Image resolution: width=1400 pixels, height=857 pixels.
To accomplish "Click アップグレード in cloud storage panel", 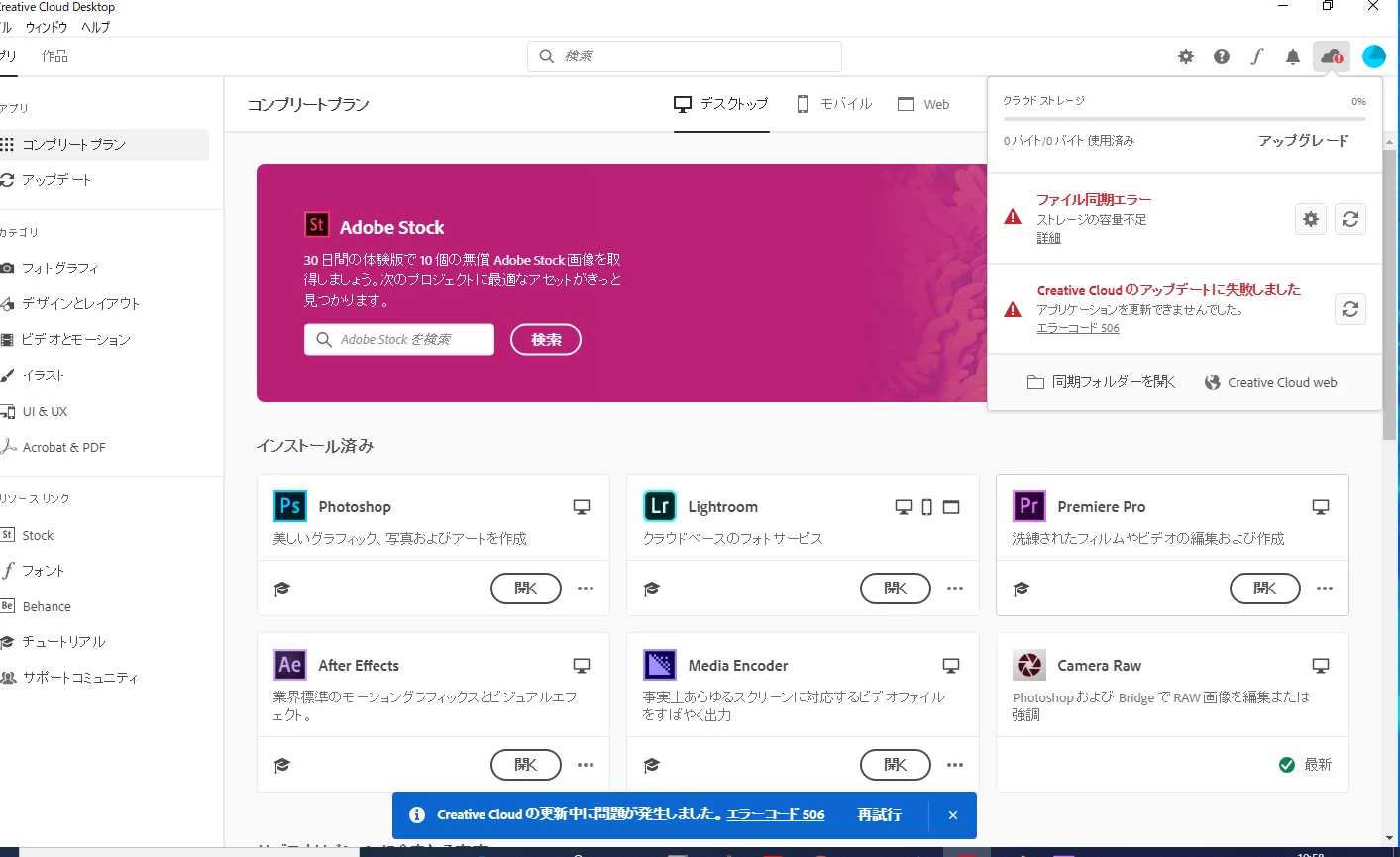I will pyautogui.click(x=1303, y=141).
